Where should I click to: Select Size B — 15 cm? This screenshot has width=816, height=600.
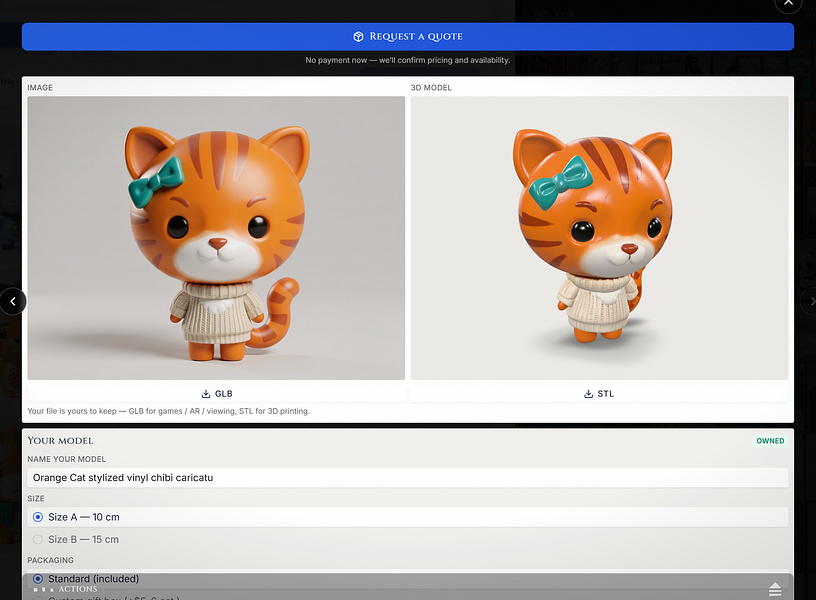407,539
